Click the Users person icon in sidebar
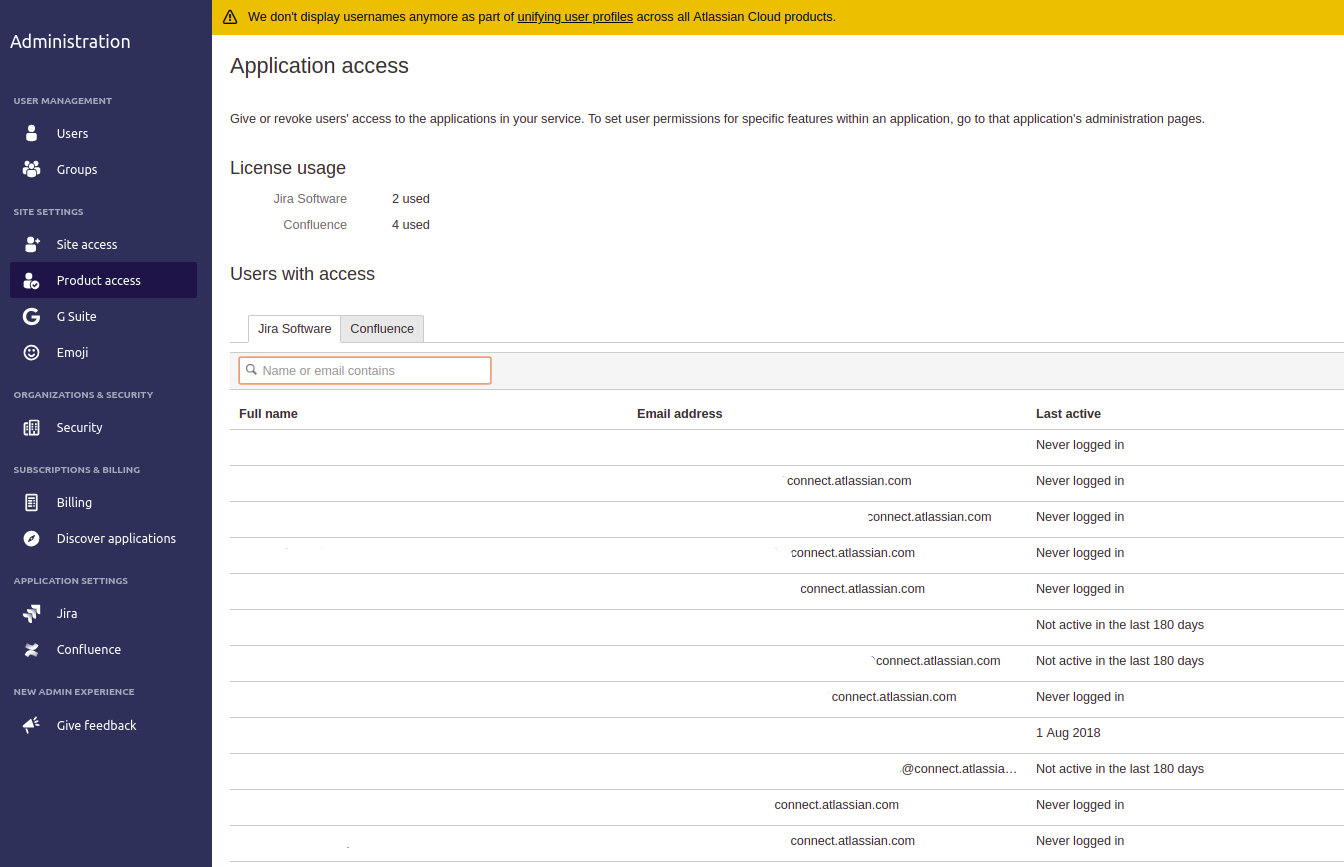 pos(32,133)
